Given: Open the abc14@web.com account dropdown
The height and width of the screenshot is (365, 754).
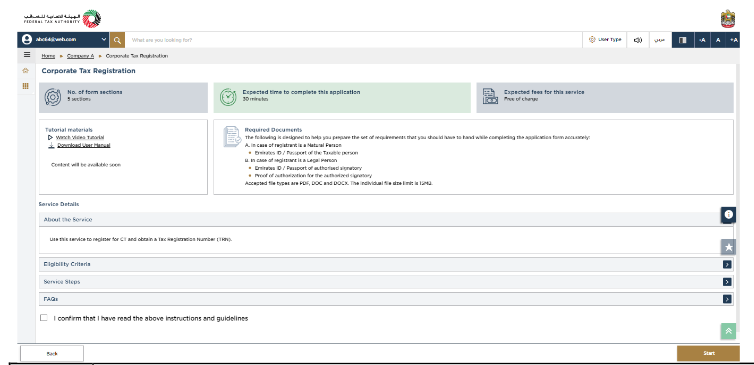Looking at the screenshot, I should [x=63, y=40].
